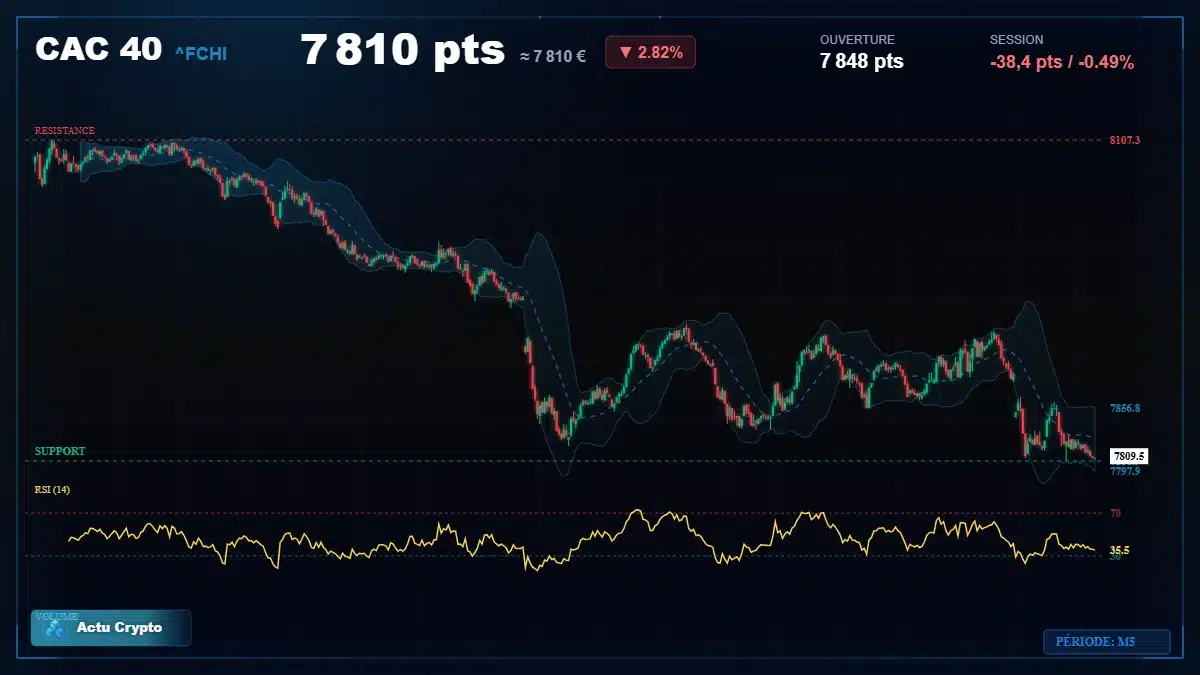Click the SUPPORT line label
This screenshot has height=675, width=1200.
(x=60, y=451)
